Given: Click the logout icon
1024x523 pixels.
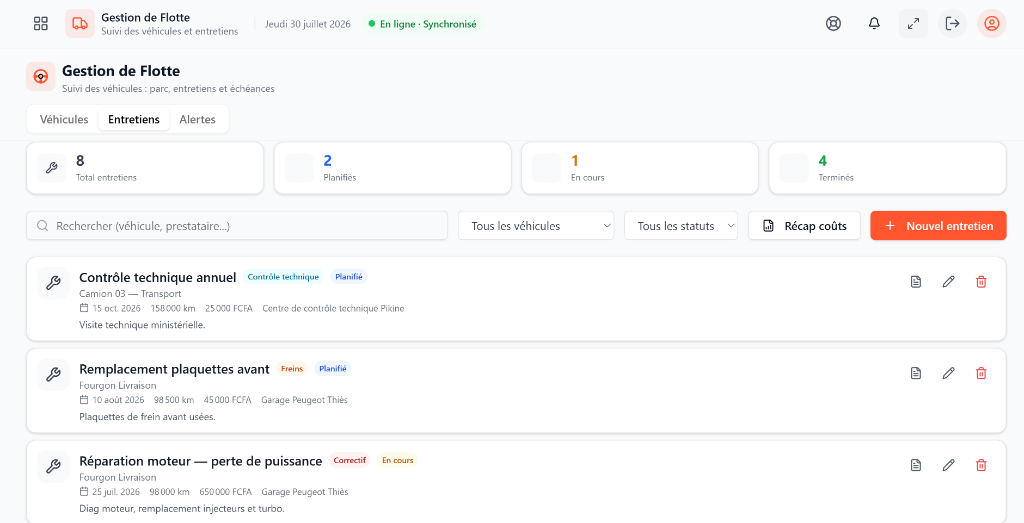Looking at the screenshot, I should click(x=952, y=24).
